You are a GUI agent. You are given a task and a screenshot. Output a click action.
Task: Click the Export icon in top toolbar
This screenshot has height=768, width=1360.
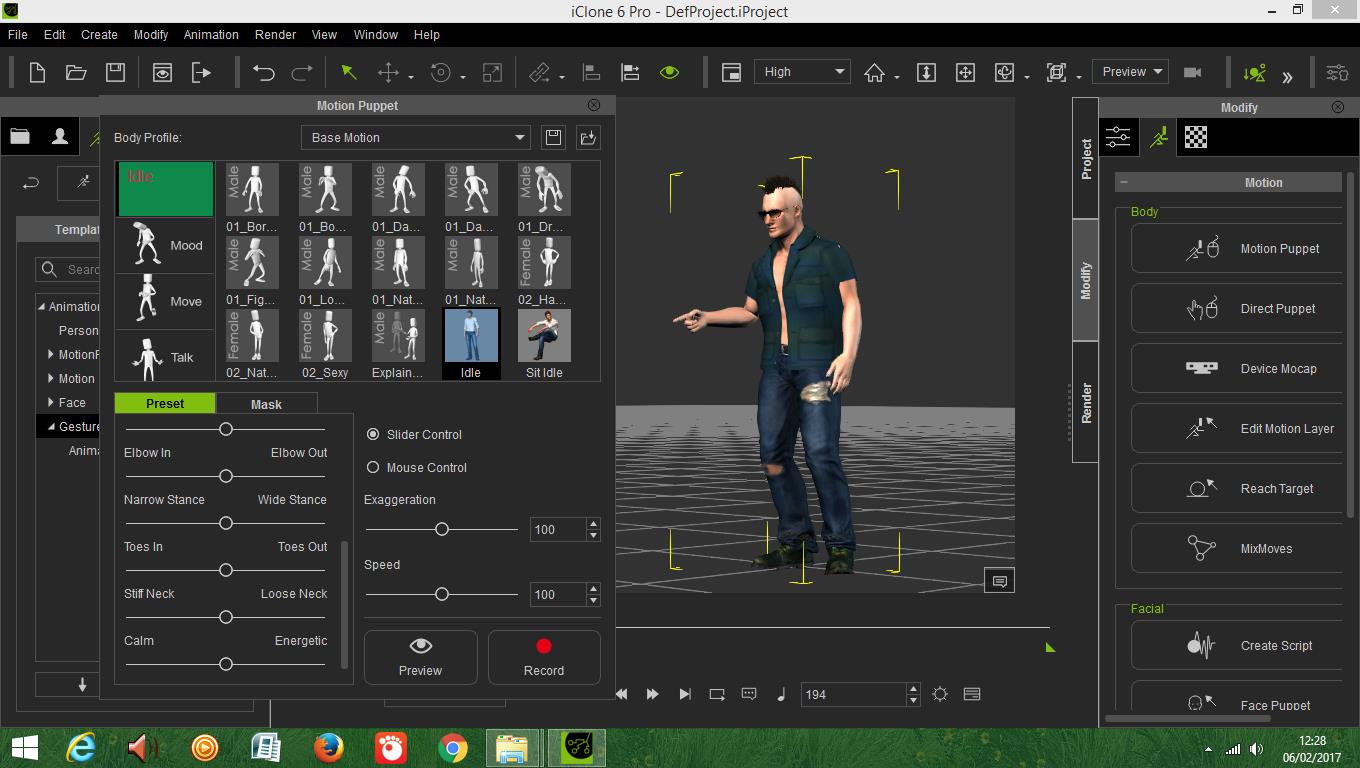[201, 72]
